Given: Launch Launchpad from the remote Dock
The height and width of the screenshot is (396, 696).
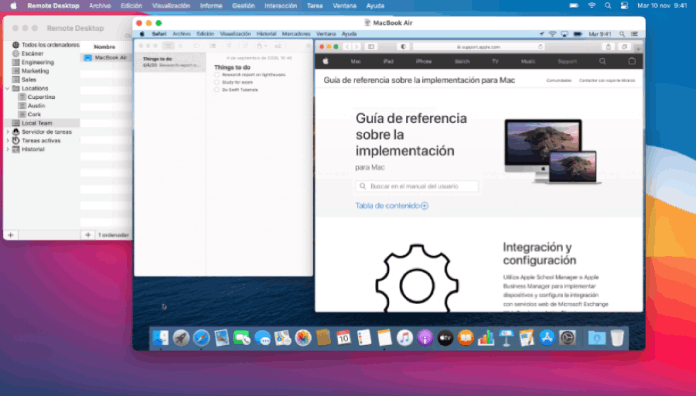Looking at the screenshot, I should point(181,338).
